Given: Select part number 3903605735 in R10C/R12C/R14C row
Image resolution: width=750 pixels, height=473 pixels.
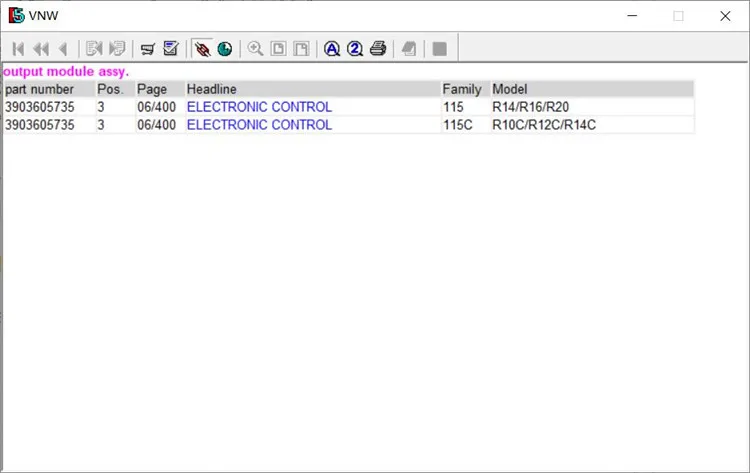Looking at the screenshot, I should coord(40,125).
